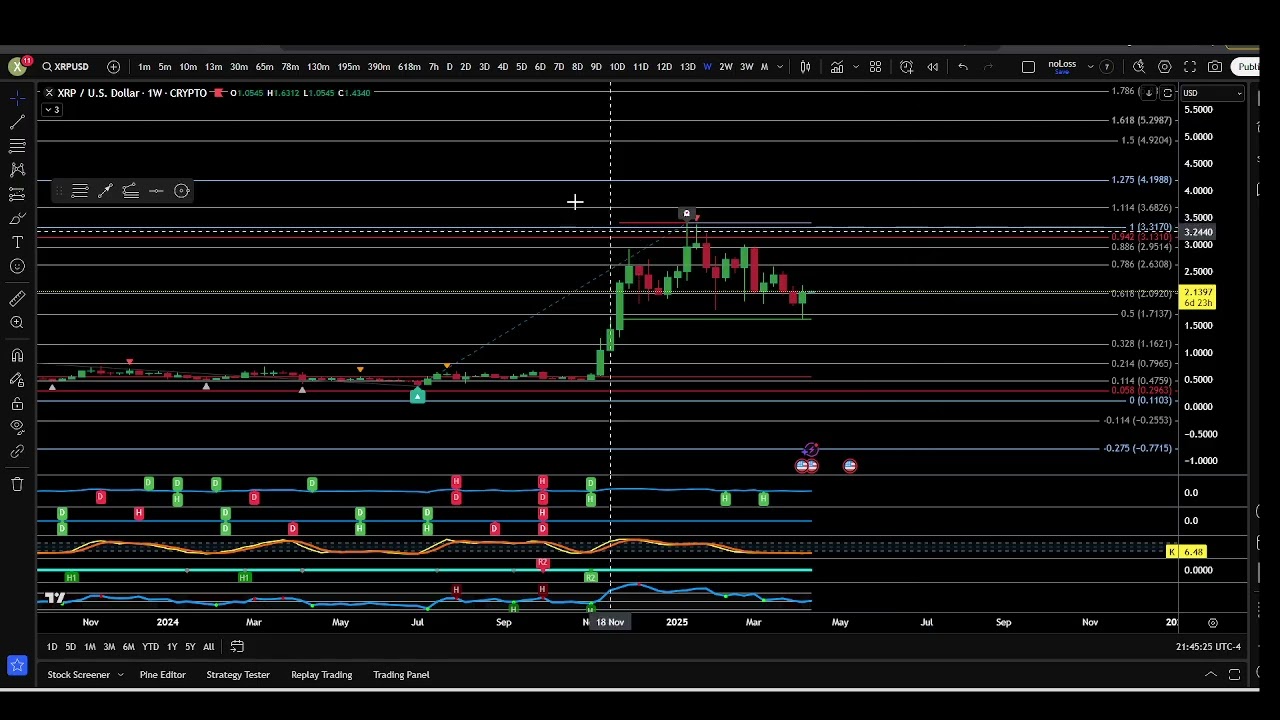The height and width of the screenshot is (720, 1280).
Task: Collapse the bottom panel chevron
Action: 1210,675
